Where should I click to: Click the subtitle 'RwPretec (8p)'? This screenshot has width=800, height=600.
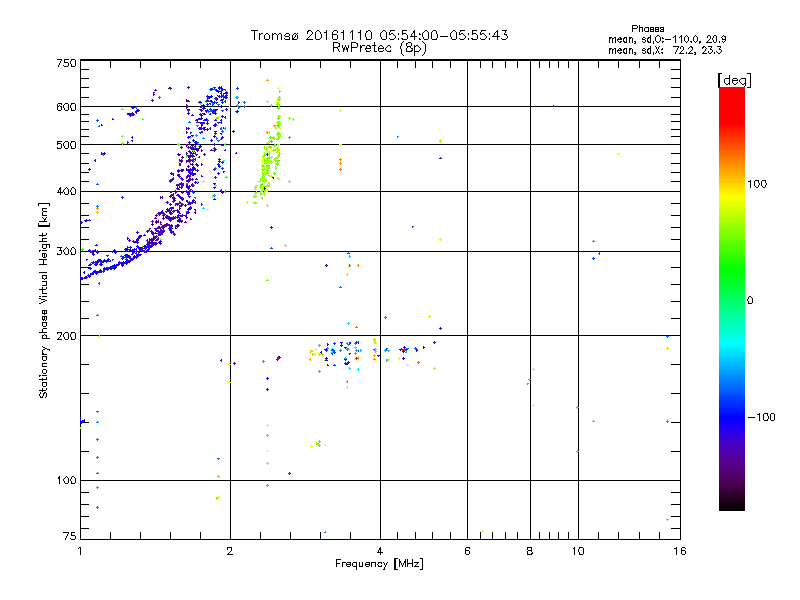tap(379, 48)
